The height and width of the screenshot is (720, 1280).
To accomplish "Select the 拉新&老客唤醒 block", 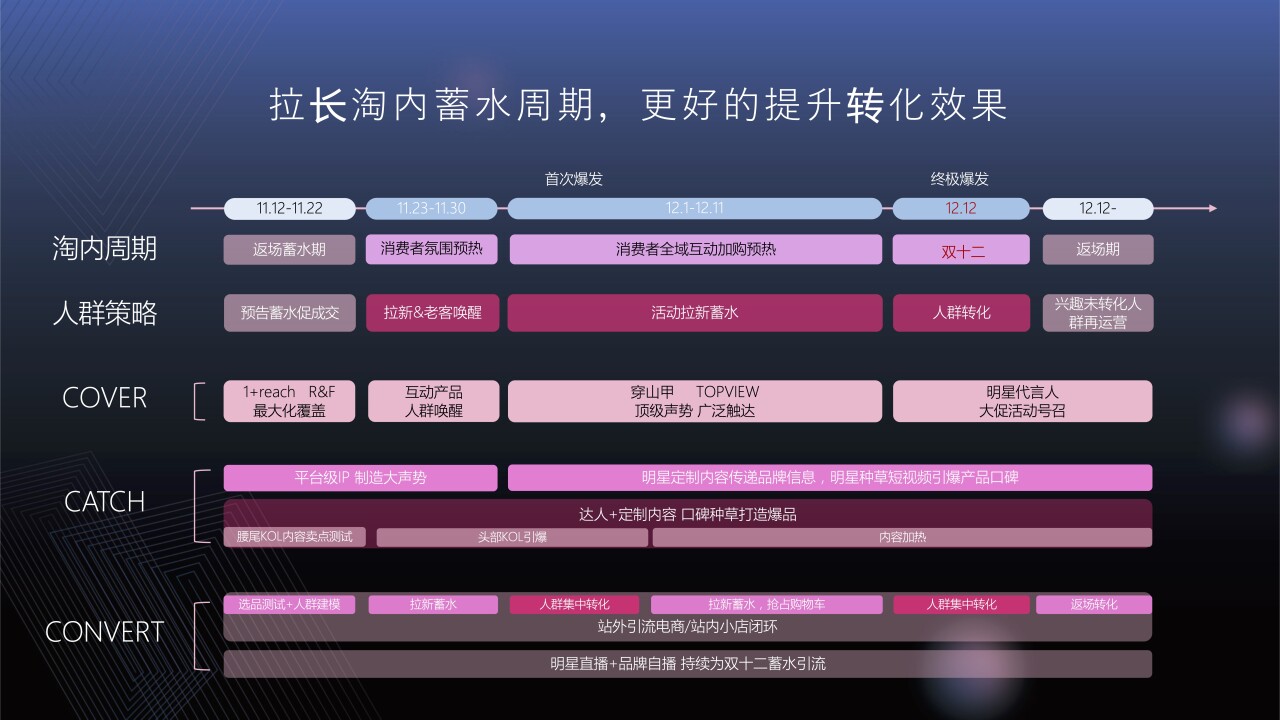I will pos(432,313).
